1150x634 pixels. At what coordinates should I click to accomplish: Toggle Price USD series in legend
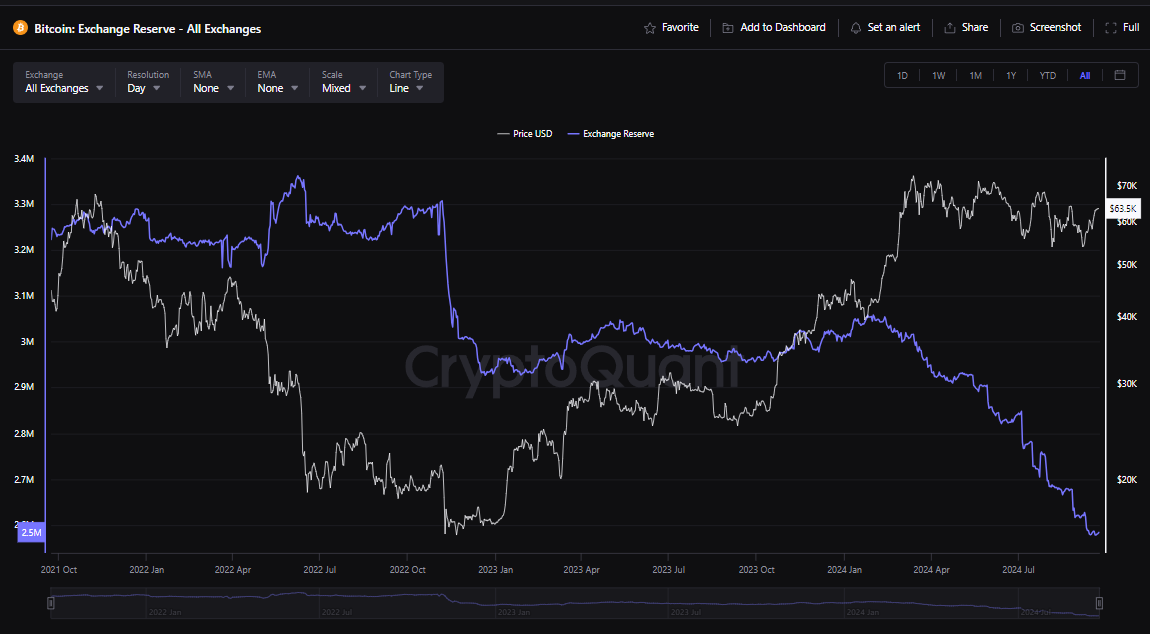pos(525,133)
